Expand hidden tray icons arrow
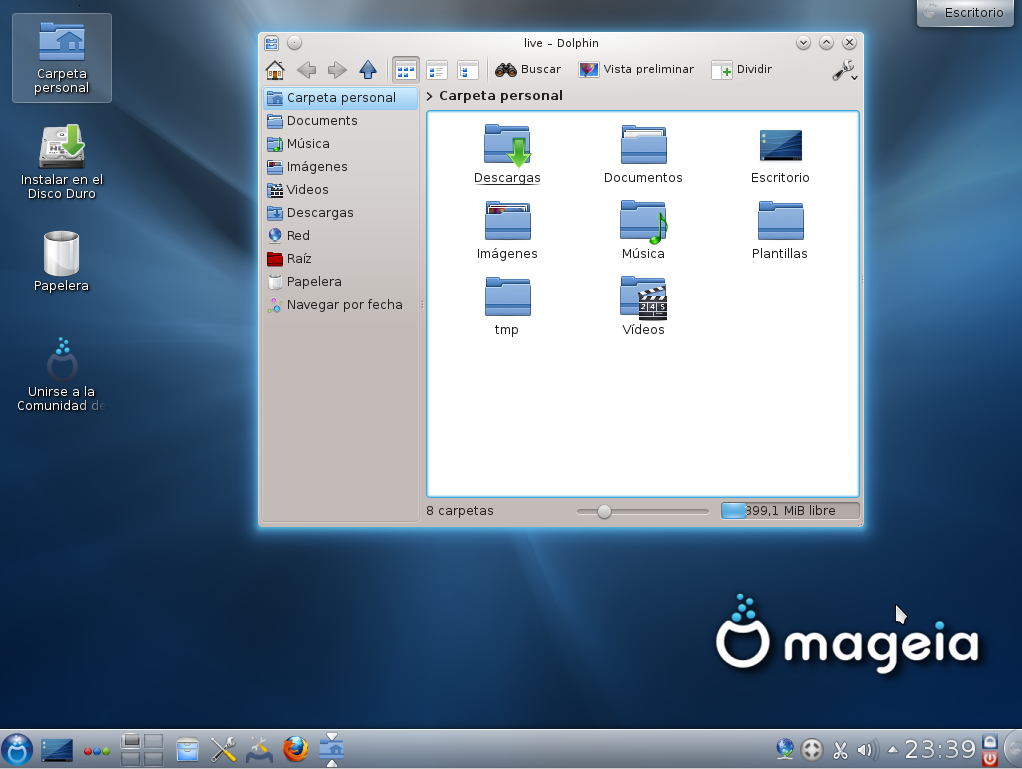This screenshot has width=1022, height=769. coord(893,750)
